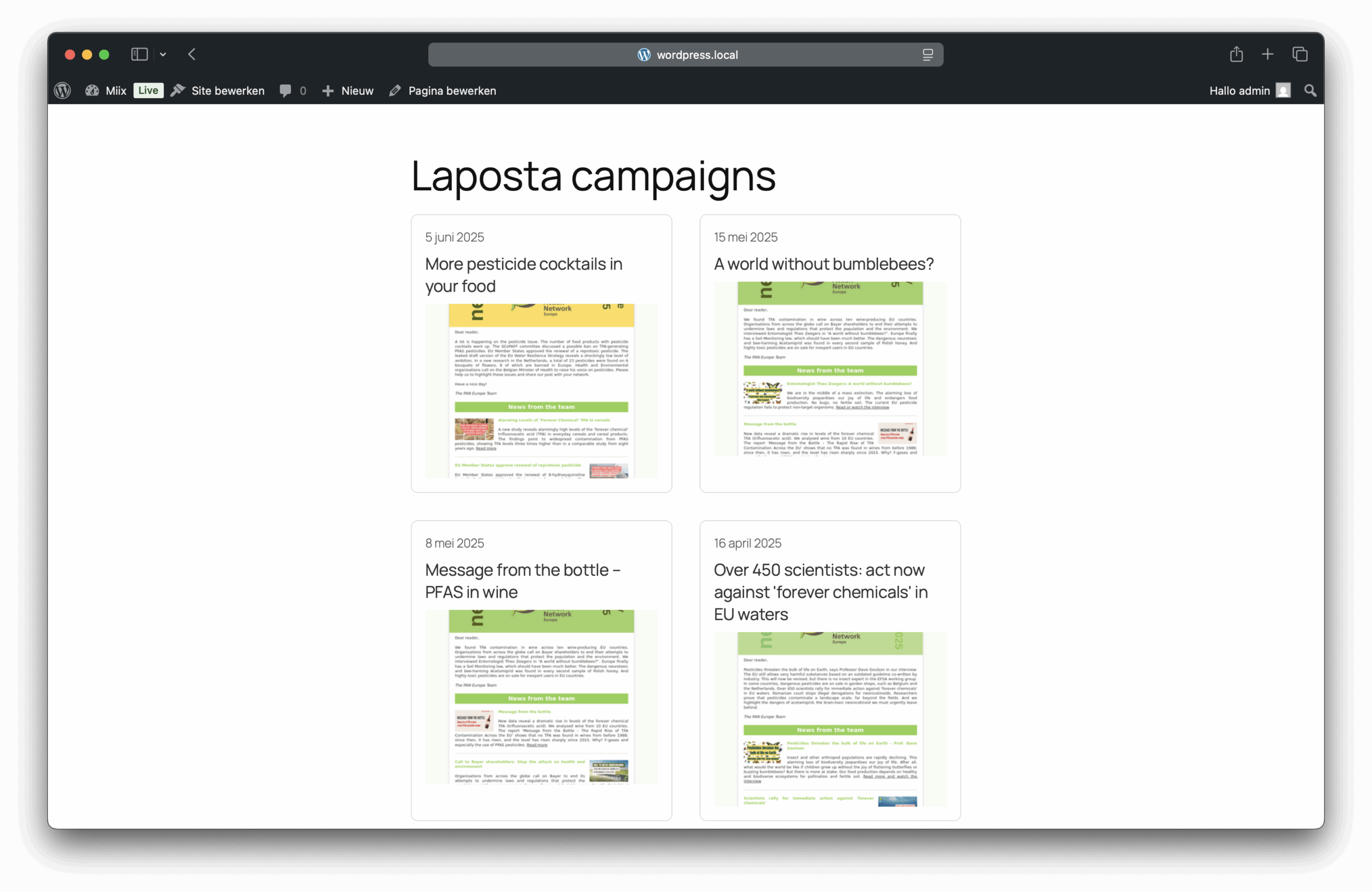Click the '16 april 2025' date text
Image resolution: width=1372 pixels, height=892 pixels.
pyautogui.click(x=748, y=543)
